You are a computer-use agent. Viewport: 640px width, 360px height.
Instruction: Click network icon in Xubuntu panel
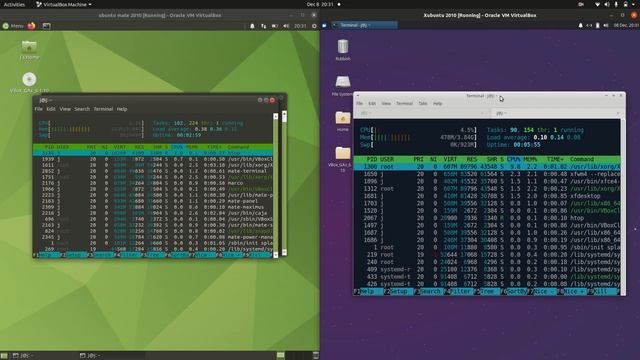click(x=589, y=25)
